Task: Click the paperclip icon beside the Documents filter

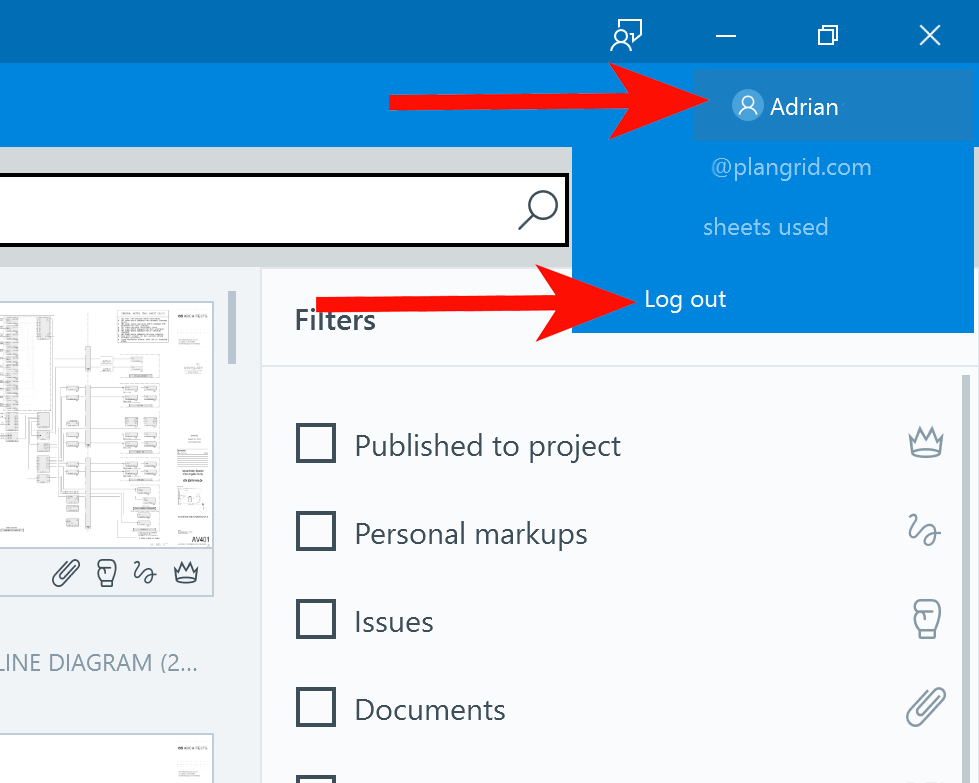Action: [x=925, y=707]
